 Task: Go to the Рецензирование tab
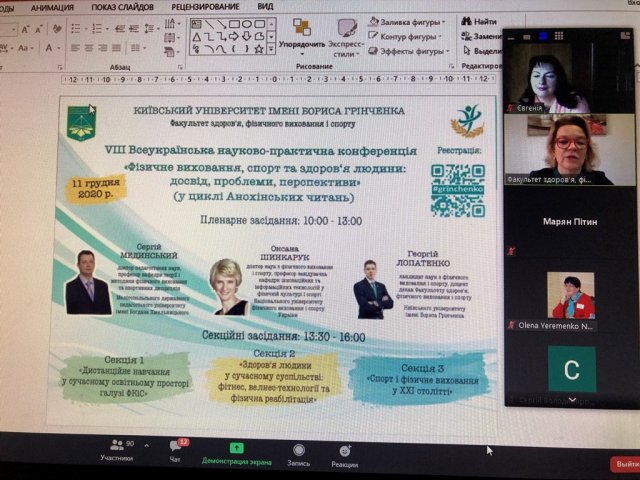point(205,6)
